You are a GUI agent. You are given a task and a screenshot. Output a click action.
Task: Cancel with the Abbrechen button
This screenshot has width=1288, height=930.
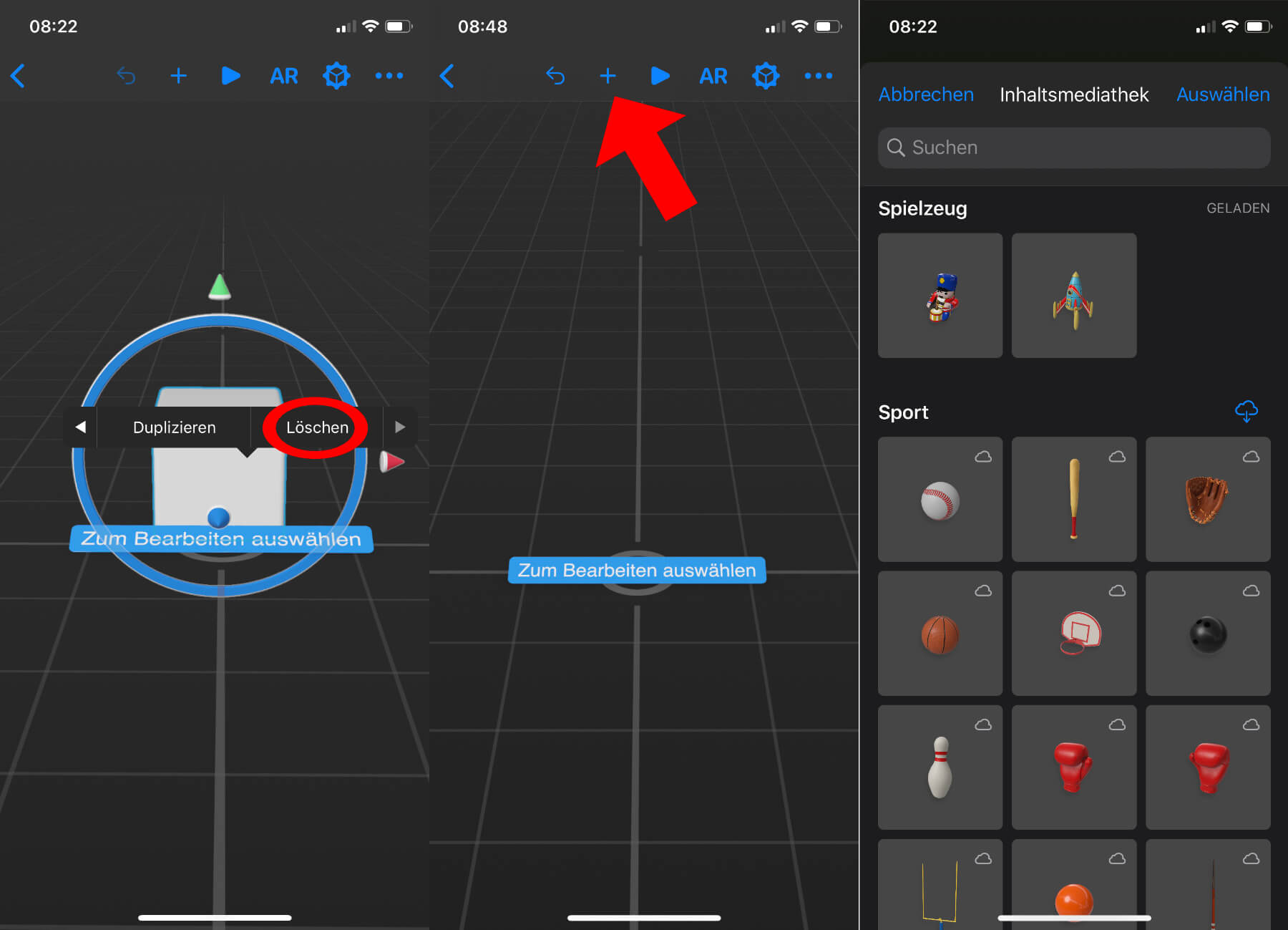click(x=926, y=95)
